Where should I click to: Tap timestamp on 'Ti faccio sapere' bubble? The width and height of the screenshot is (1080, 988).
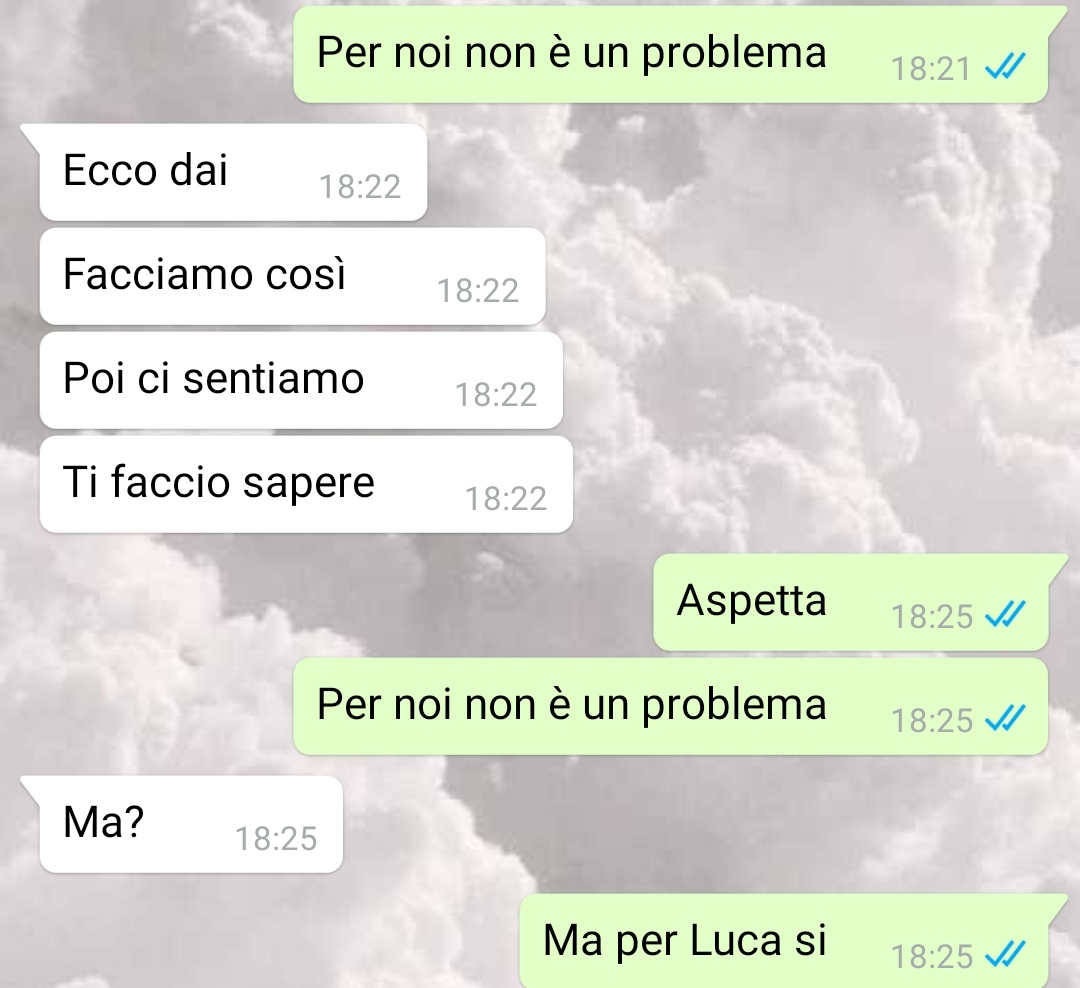(506, 499)
